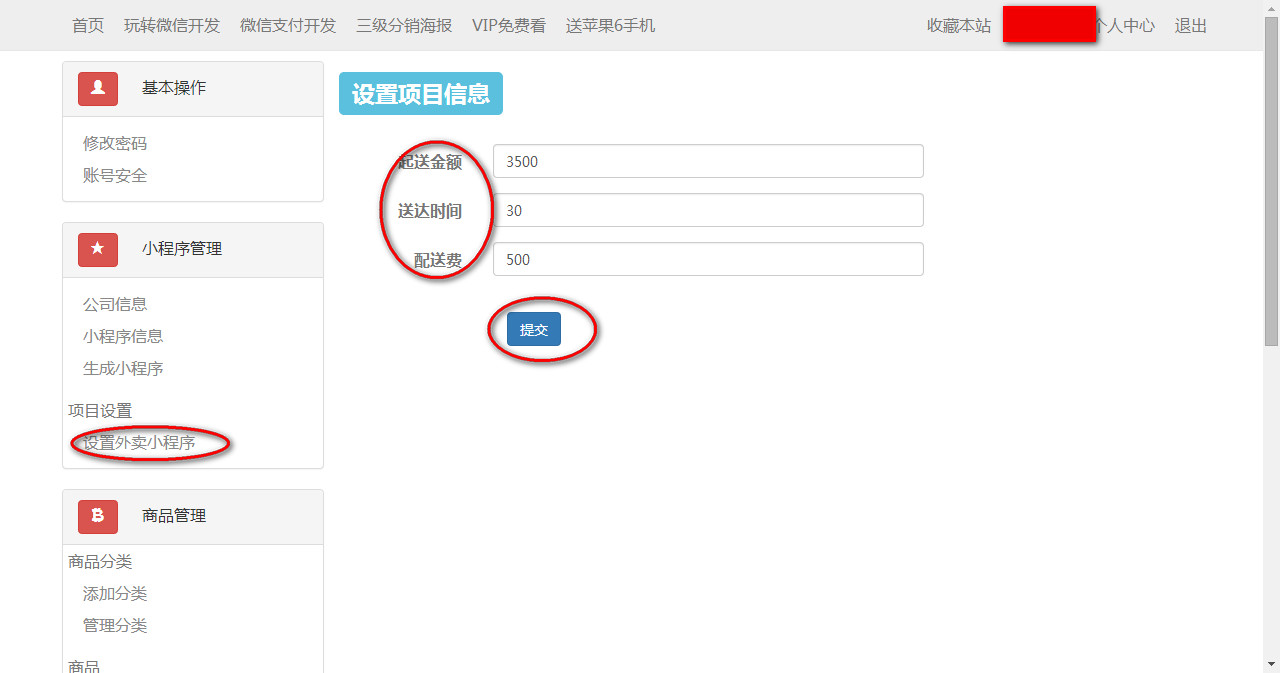The image size is (1280, 673).
Task: Go to 微信支付开发 menu item
Action: coord(288,26)
